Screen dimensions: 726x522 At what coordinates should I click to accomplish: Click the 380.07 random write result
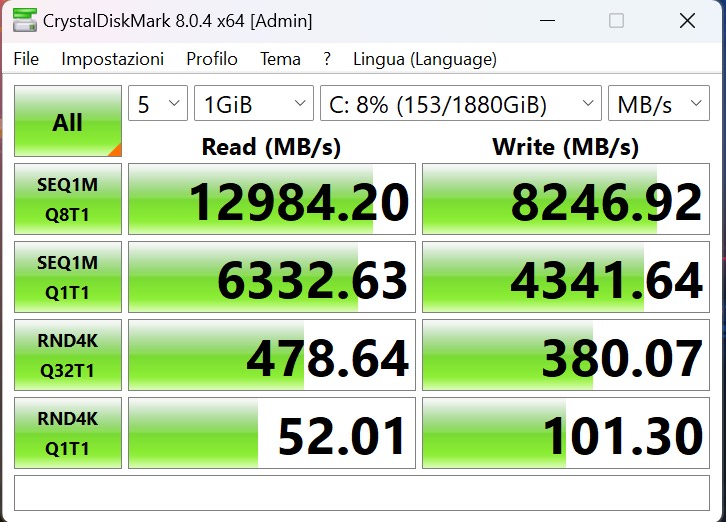[566, 355]
